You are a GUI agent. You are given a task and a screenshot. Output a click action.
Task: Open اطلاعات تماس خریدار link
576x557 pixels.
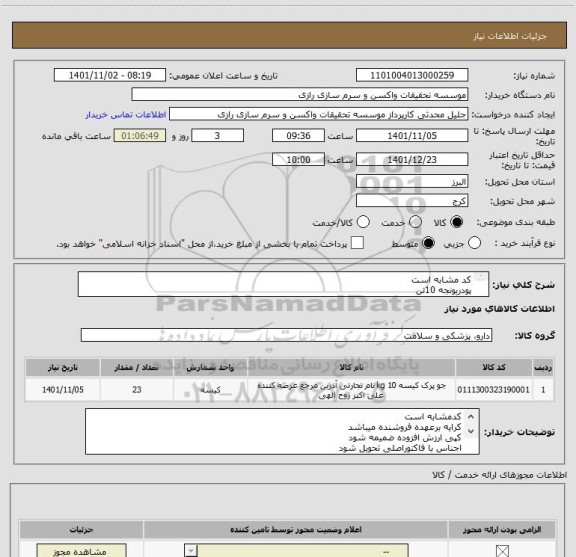tap(126, 115)
